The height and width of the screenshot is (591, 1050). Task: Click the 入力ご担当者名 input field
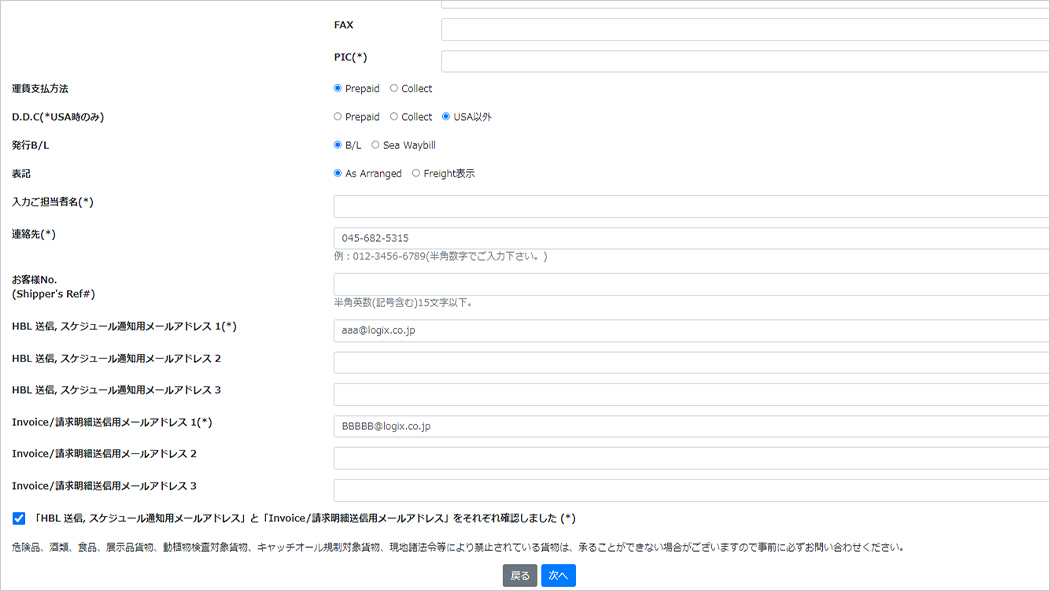pos(690,206)
